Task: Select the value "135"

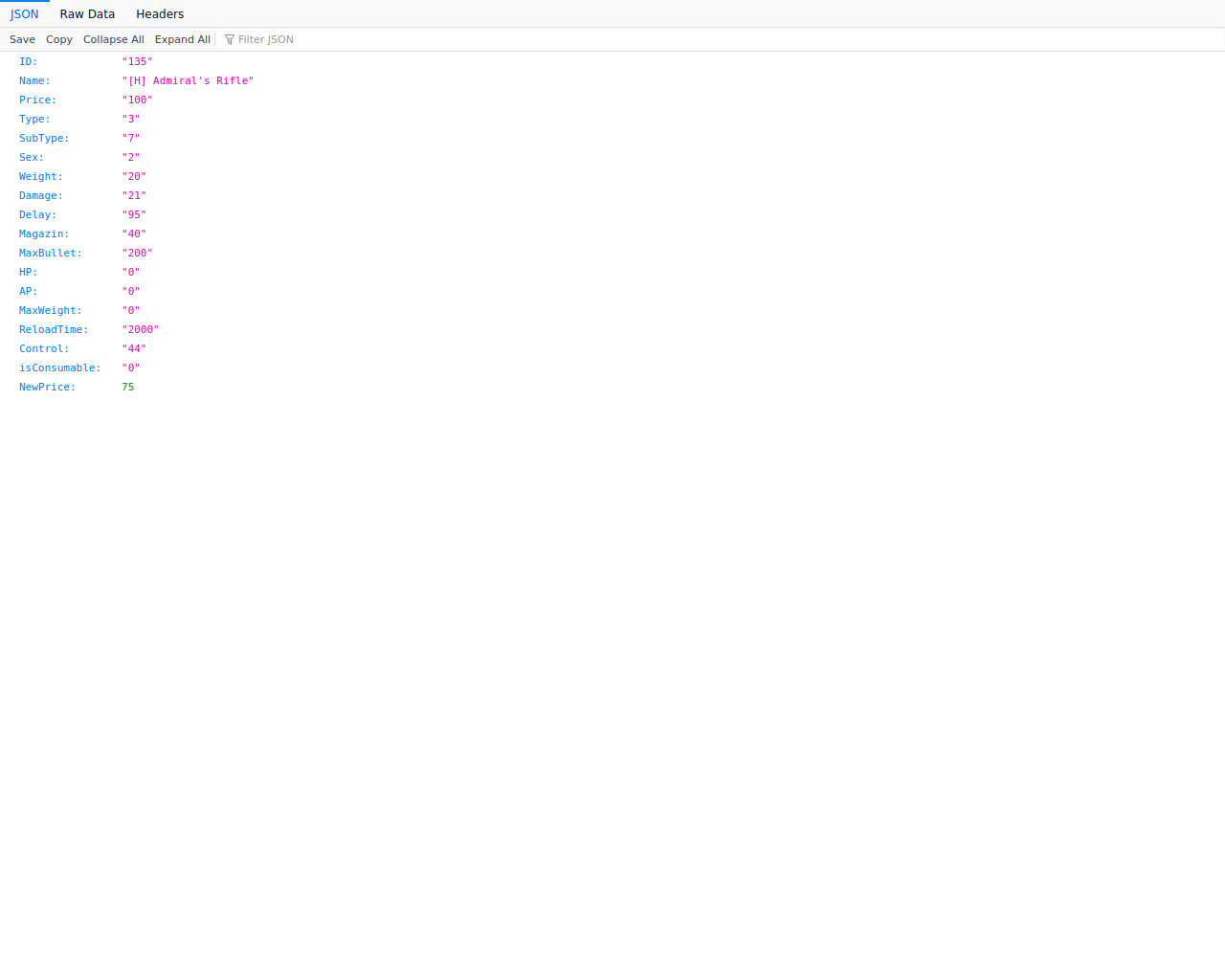Action: (137, 61)
